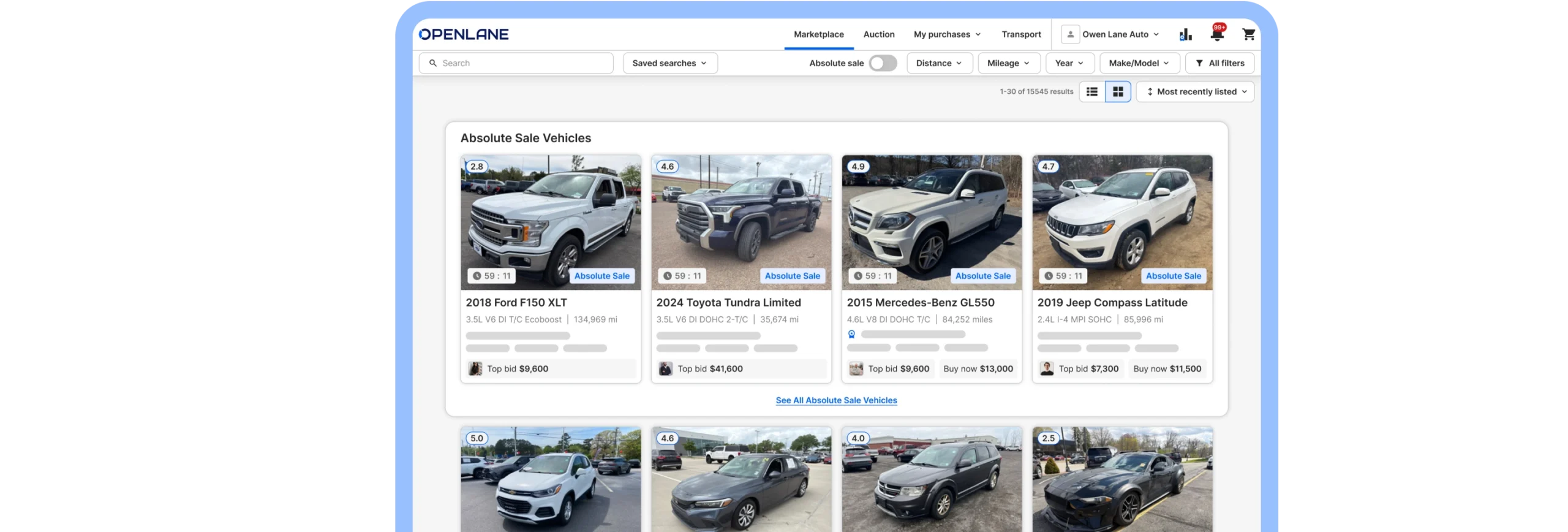Viewport: 1568px width, 532px height.
Task: Click the 2015 Mercedes-Benz GL550 title
Action: pyautogui.click(x=920, y=303)
